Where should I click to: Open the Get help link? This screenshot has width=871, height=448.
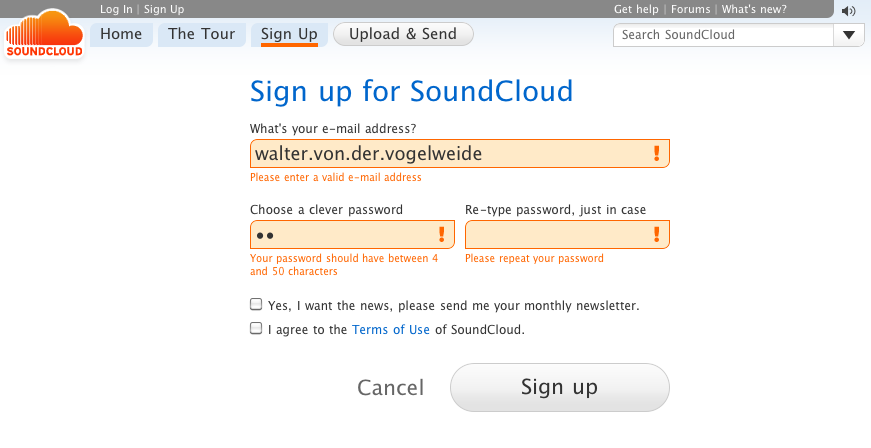(x=636, y=9)
